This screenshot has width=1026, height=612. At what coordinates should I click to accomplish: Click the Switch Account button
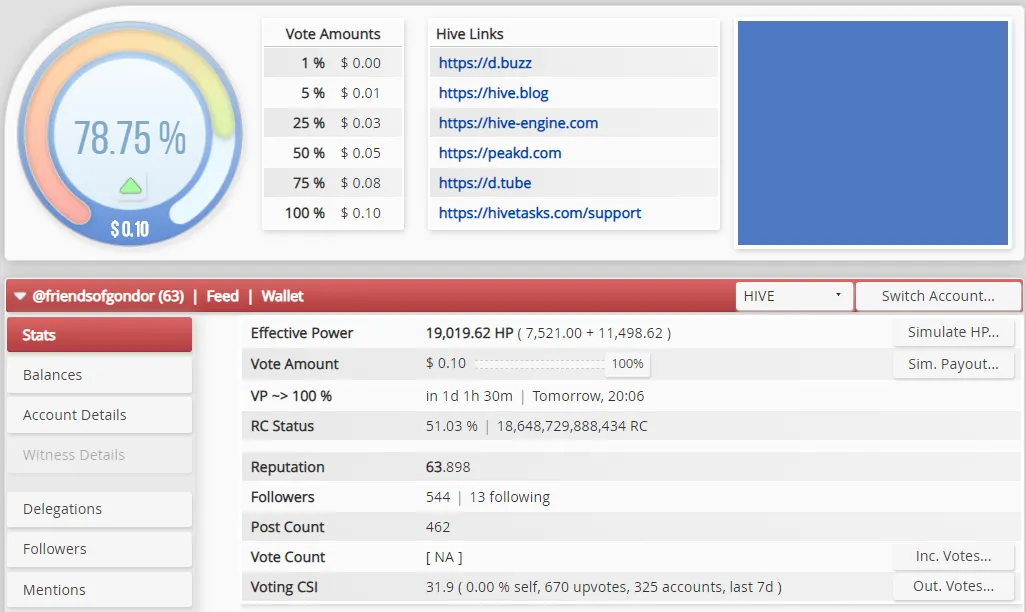click(x=938, y=296)
